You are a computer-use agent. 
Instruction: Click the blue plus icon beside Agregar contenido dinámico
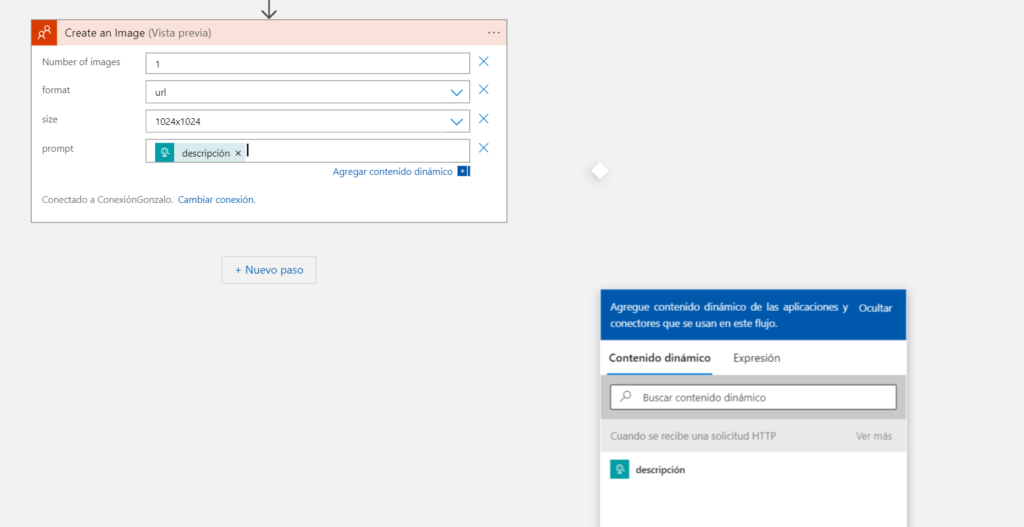pos(463,171)
